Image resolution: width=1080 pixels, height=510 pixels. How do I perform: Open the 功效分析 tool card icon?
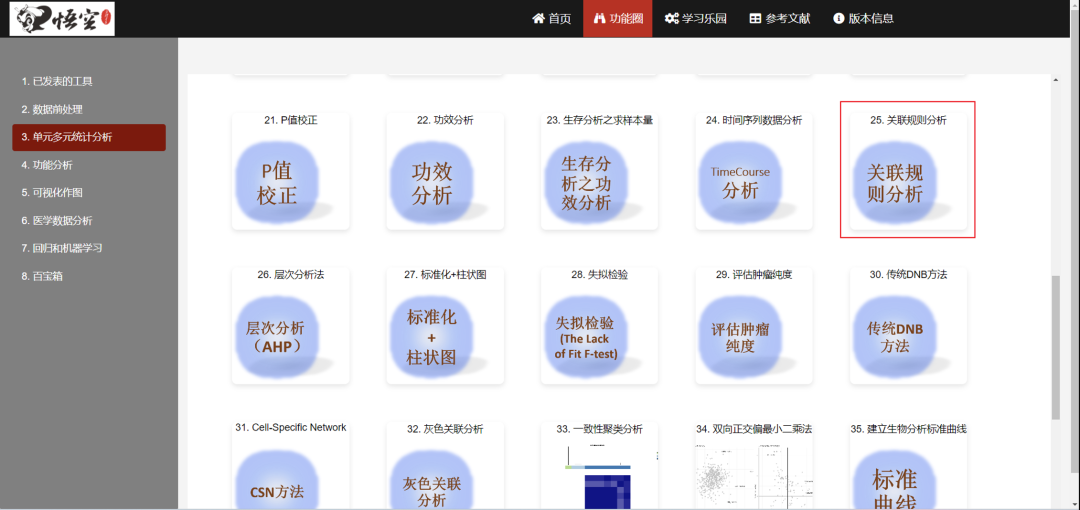pos(433,184)
